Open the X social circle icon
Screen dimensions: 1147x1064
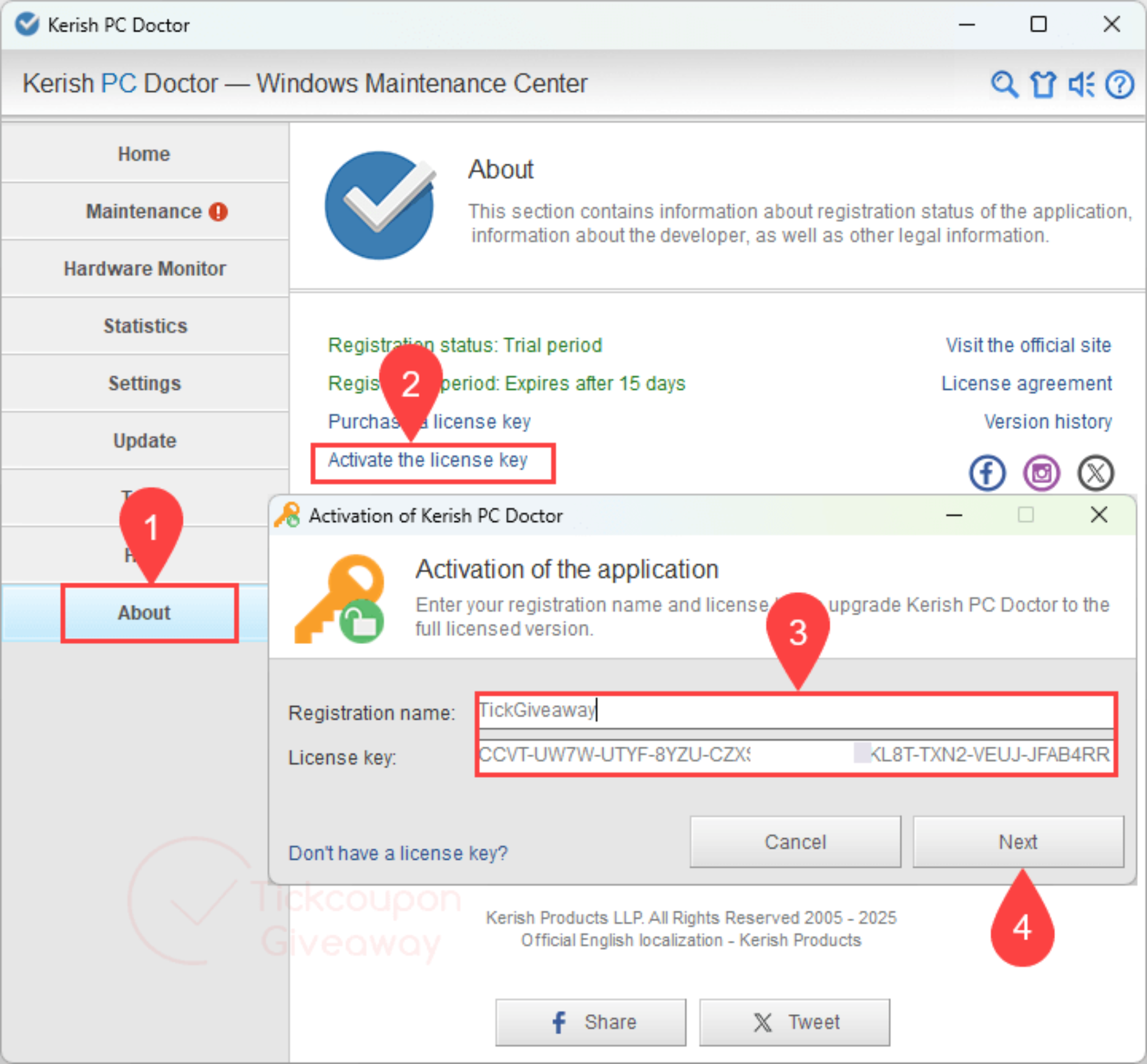click(1095, 473)
